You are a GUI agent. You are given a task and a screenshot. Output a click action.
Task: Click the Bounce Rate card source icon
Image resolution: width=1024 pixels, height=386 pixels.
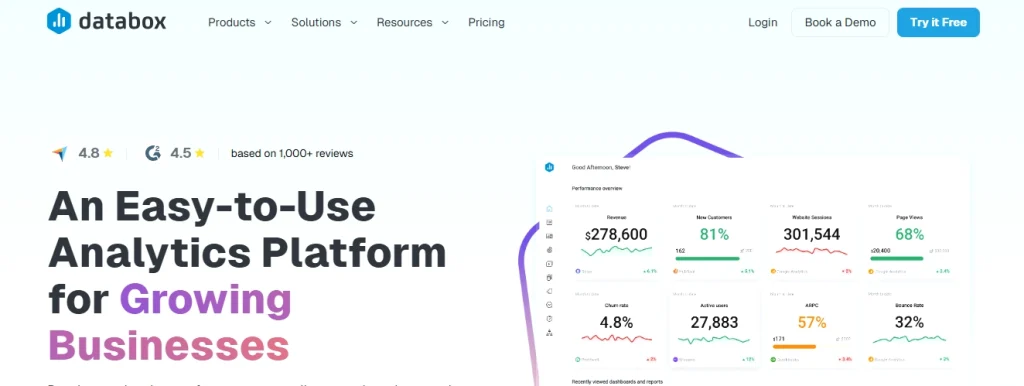(871, 359)
